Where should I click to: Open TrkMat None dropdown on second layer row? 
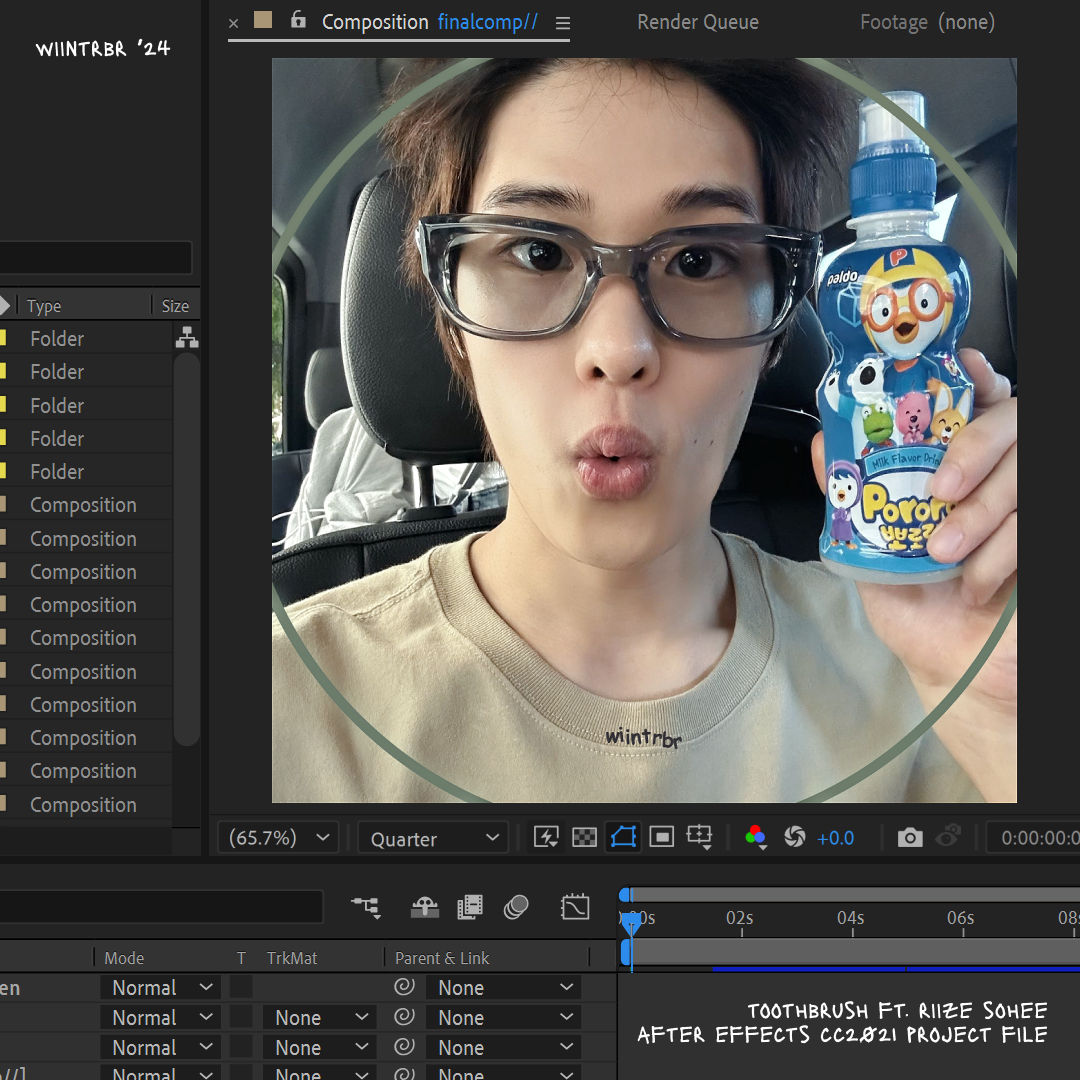(320, 1017)
